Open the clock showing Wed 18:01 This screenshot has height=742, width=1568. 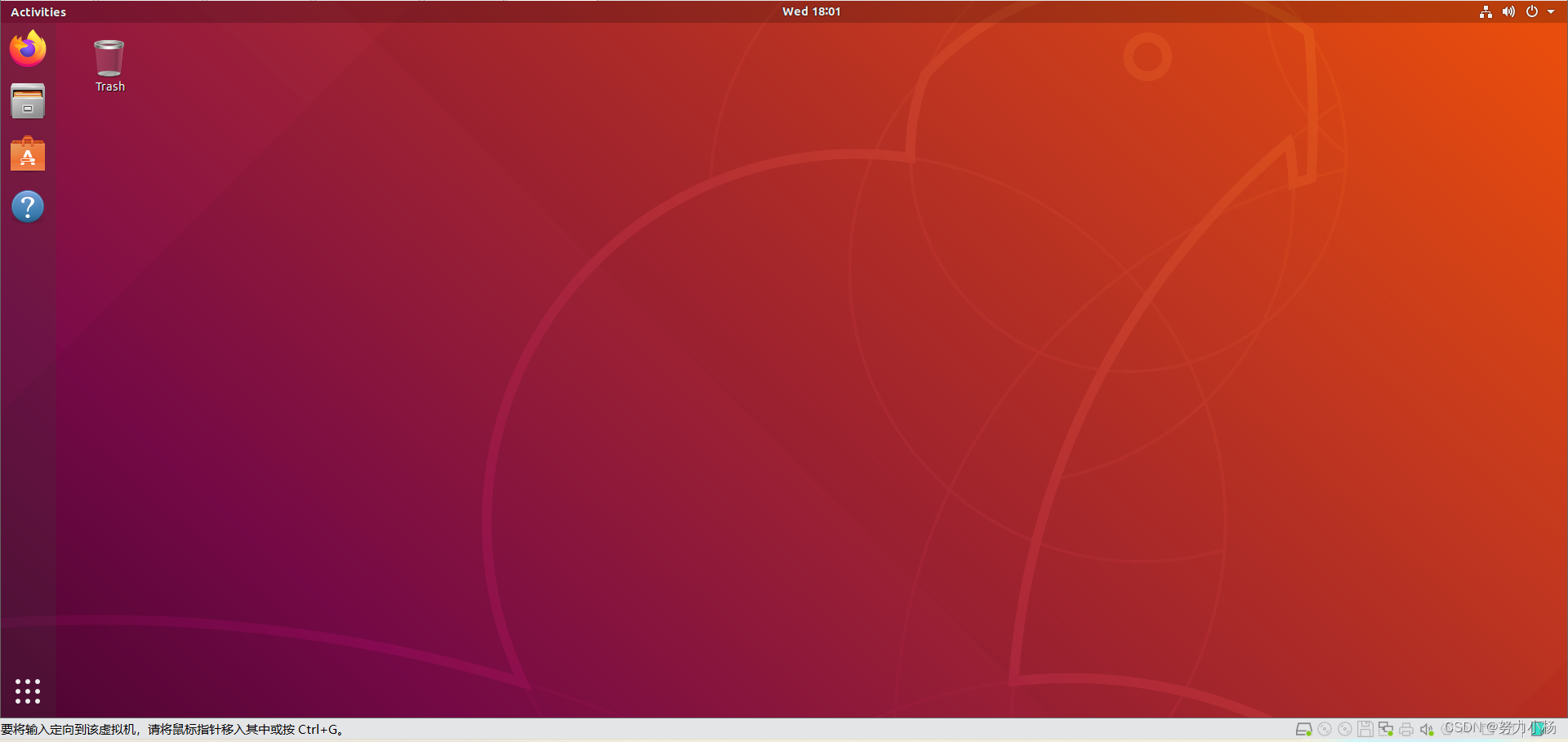click(x=811, y=11)
